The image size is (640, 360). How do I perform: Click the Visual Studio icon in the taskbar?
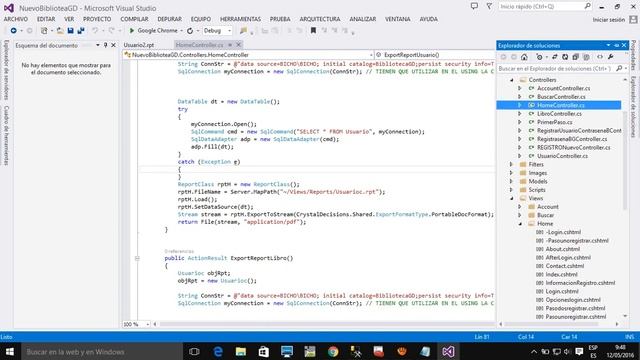point(448,351)
